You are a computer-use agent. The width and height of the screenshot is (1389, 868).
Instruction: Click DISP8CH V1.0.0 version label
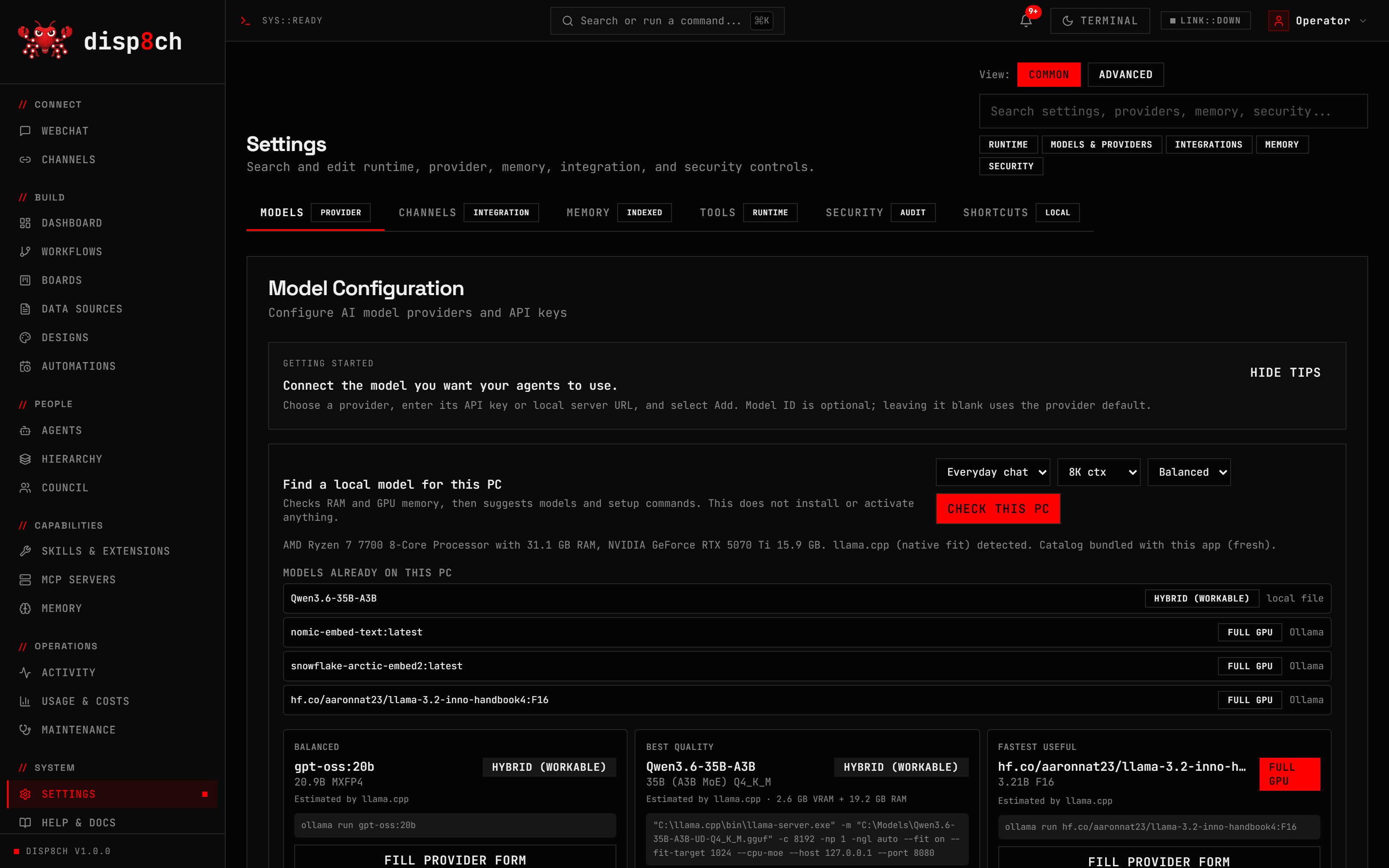tap(68, 851)
